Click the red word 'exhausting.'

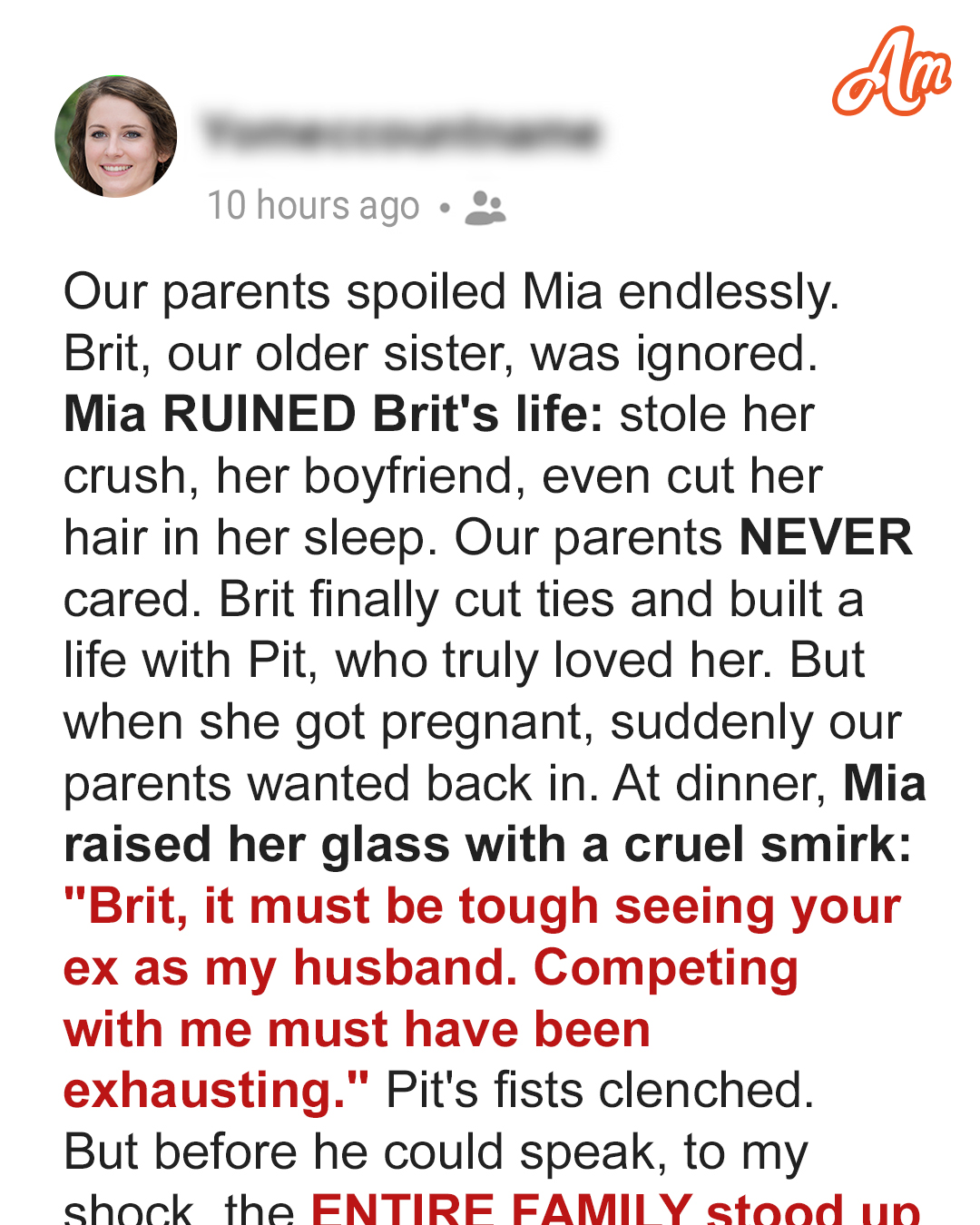(216, 1091)
